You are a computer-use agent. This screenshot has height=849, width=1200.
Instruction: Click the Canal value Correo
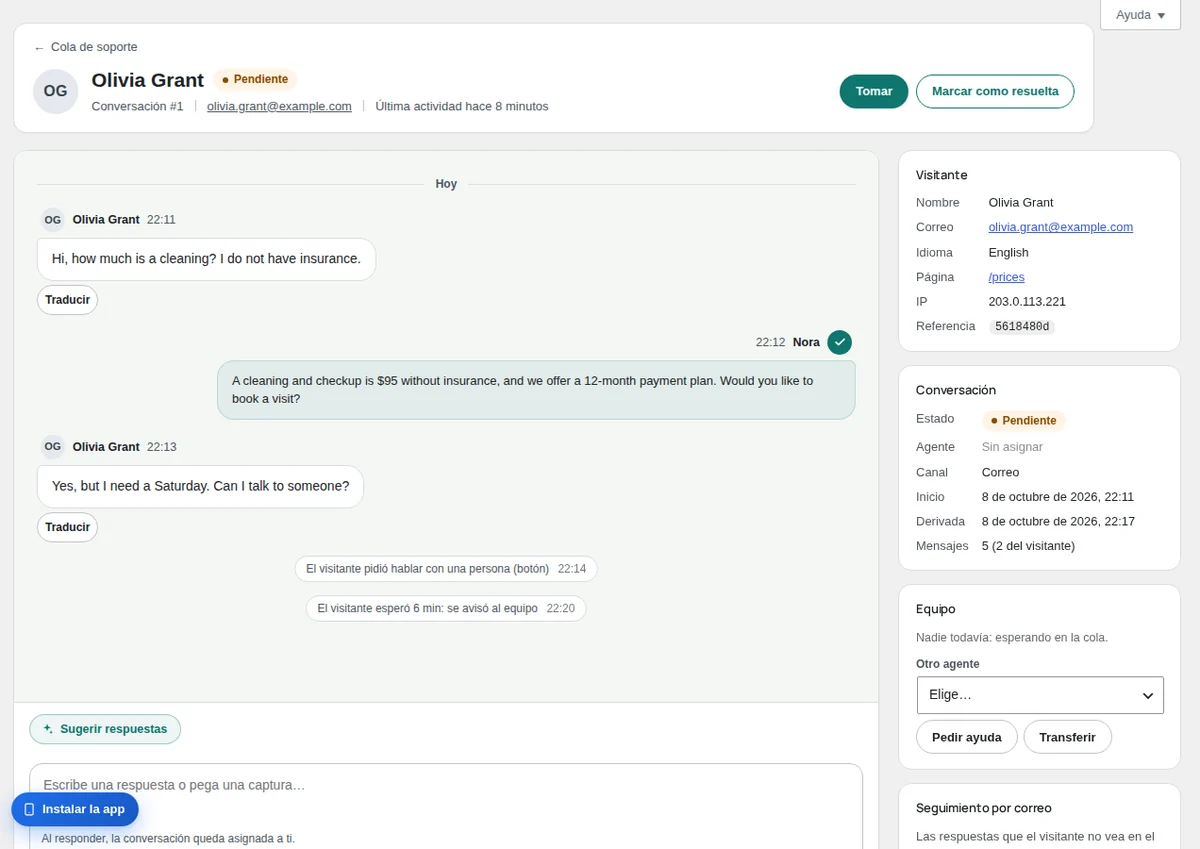pyautogui.click(x=1001, y=472)
